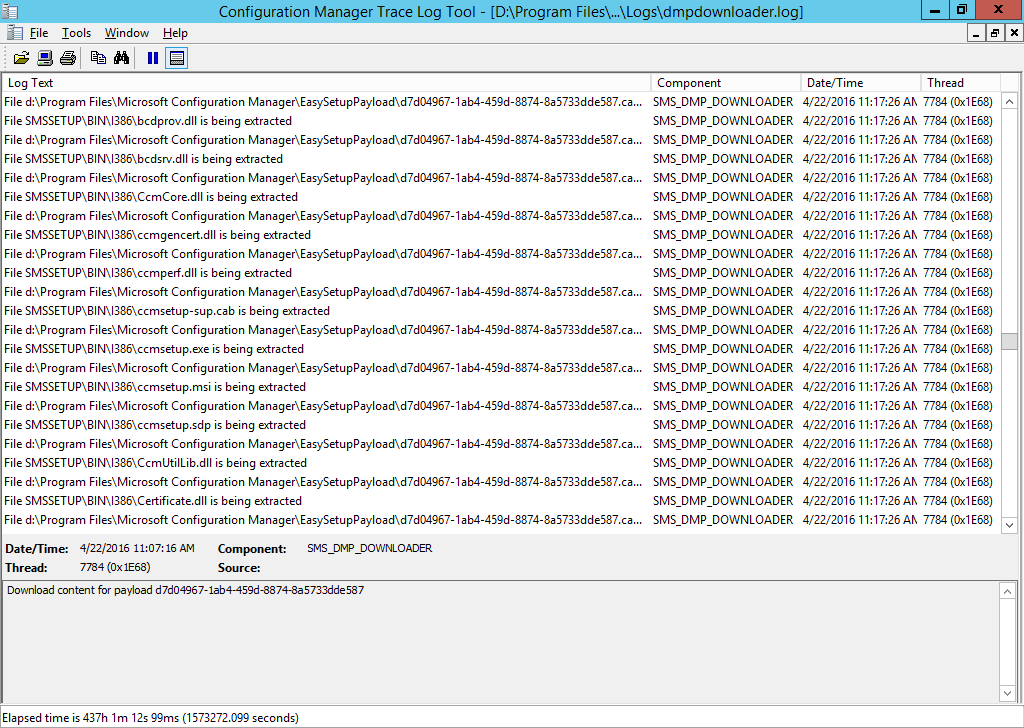
Task: Click the Open on Server toolbar icon
Action: point(44,58)
